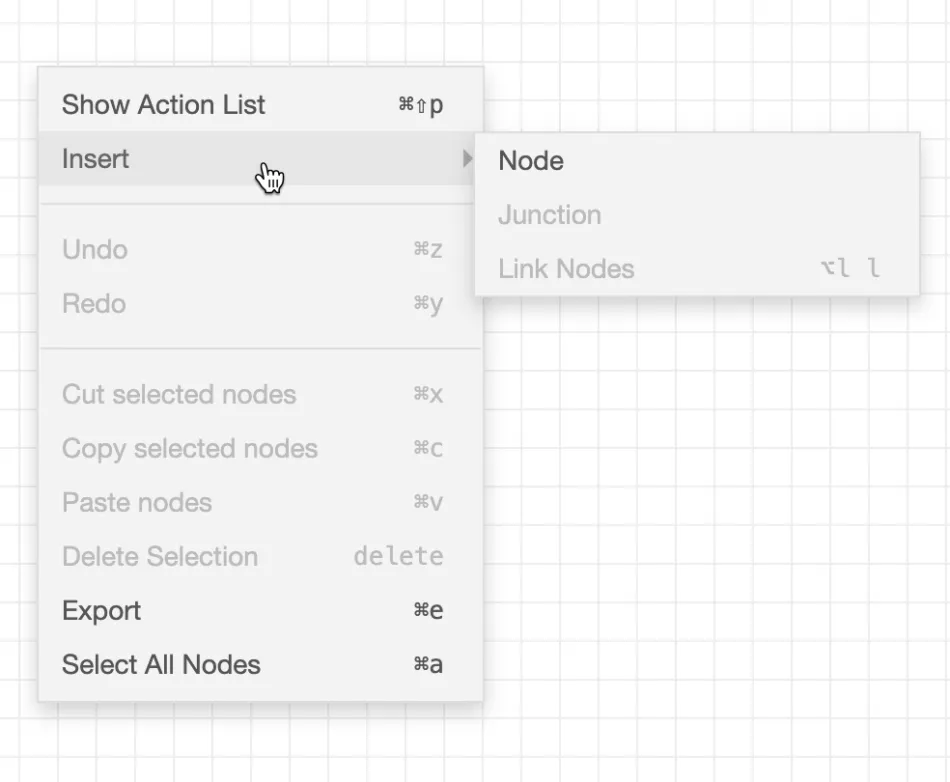Click the cmd-e shortcut next to Export
This screenshot has height=782, width=950.
427,610
